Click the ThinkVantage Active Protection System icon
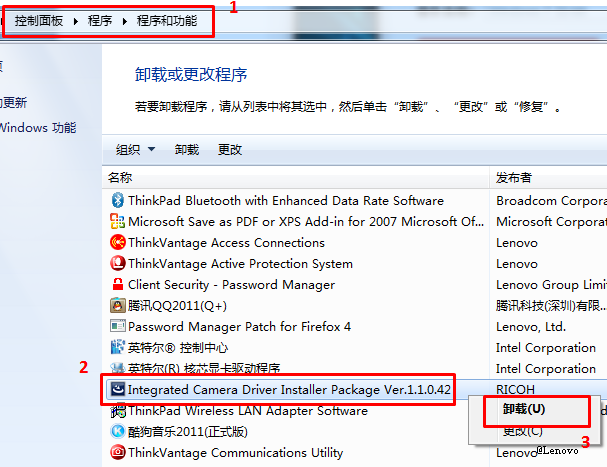The width and height of the screenshot is (607, 467). [x=118, y=264]
